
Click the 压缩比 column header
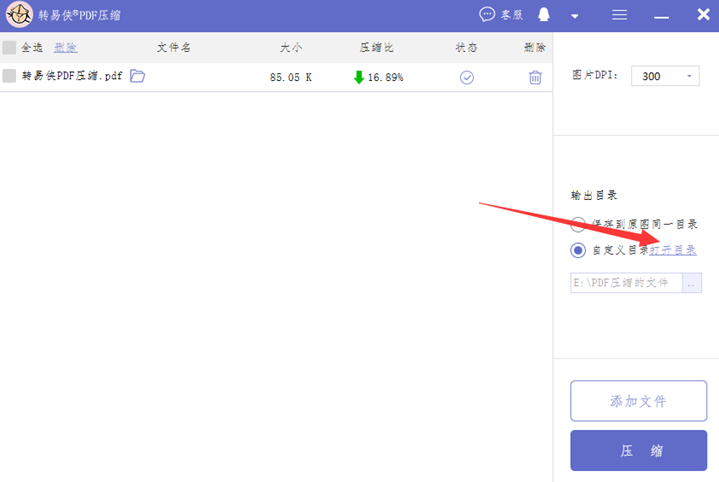(376, 47)
